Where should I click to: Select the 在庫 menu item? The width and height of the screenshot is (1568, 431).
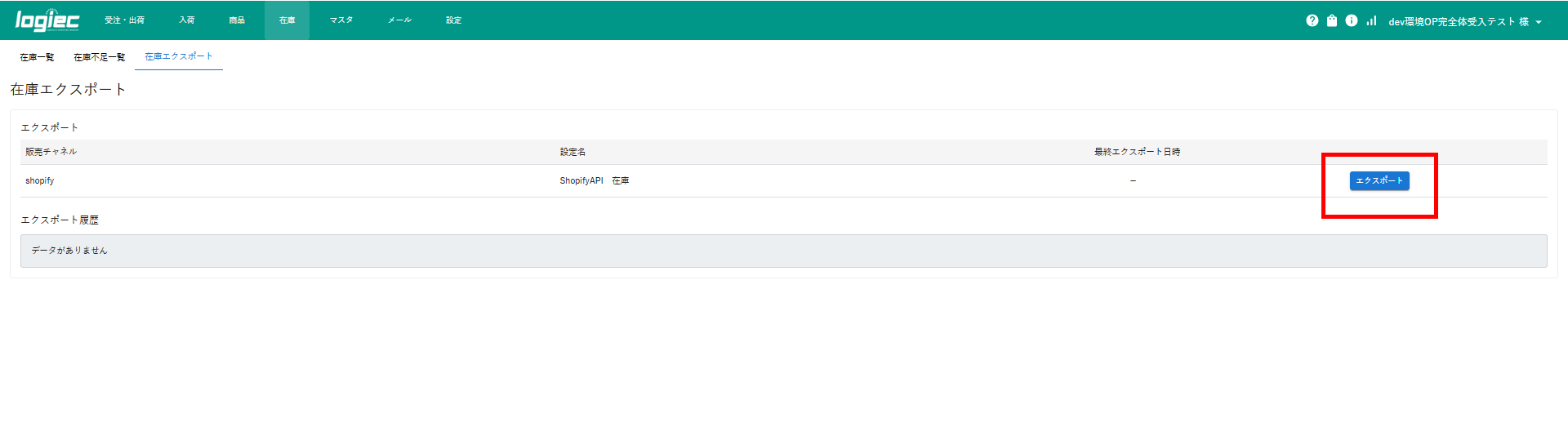(x=287, y=20)
